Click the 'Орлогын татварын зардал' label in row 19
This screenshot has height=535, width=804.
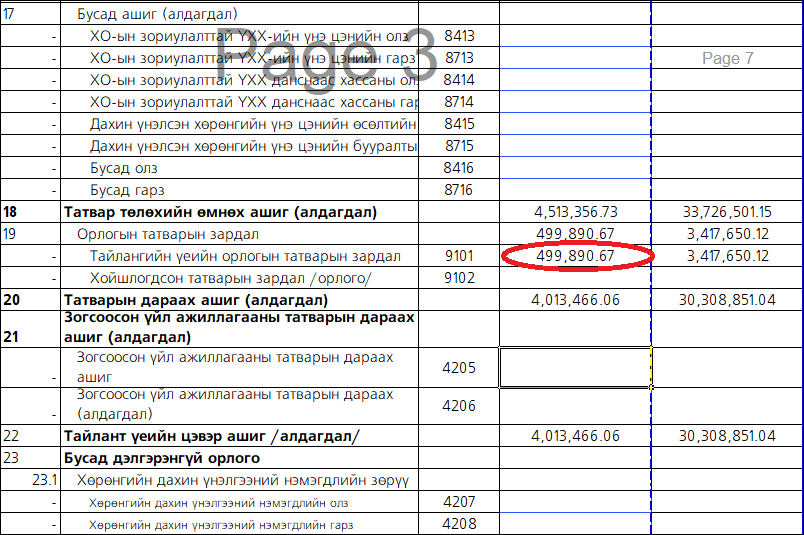pyautogui.click(x=168, y=234)
